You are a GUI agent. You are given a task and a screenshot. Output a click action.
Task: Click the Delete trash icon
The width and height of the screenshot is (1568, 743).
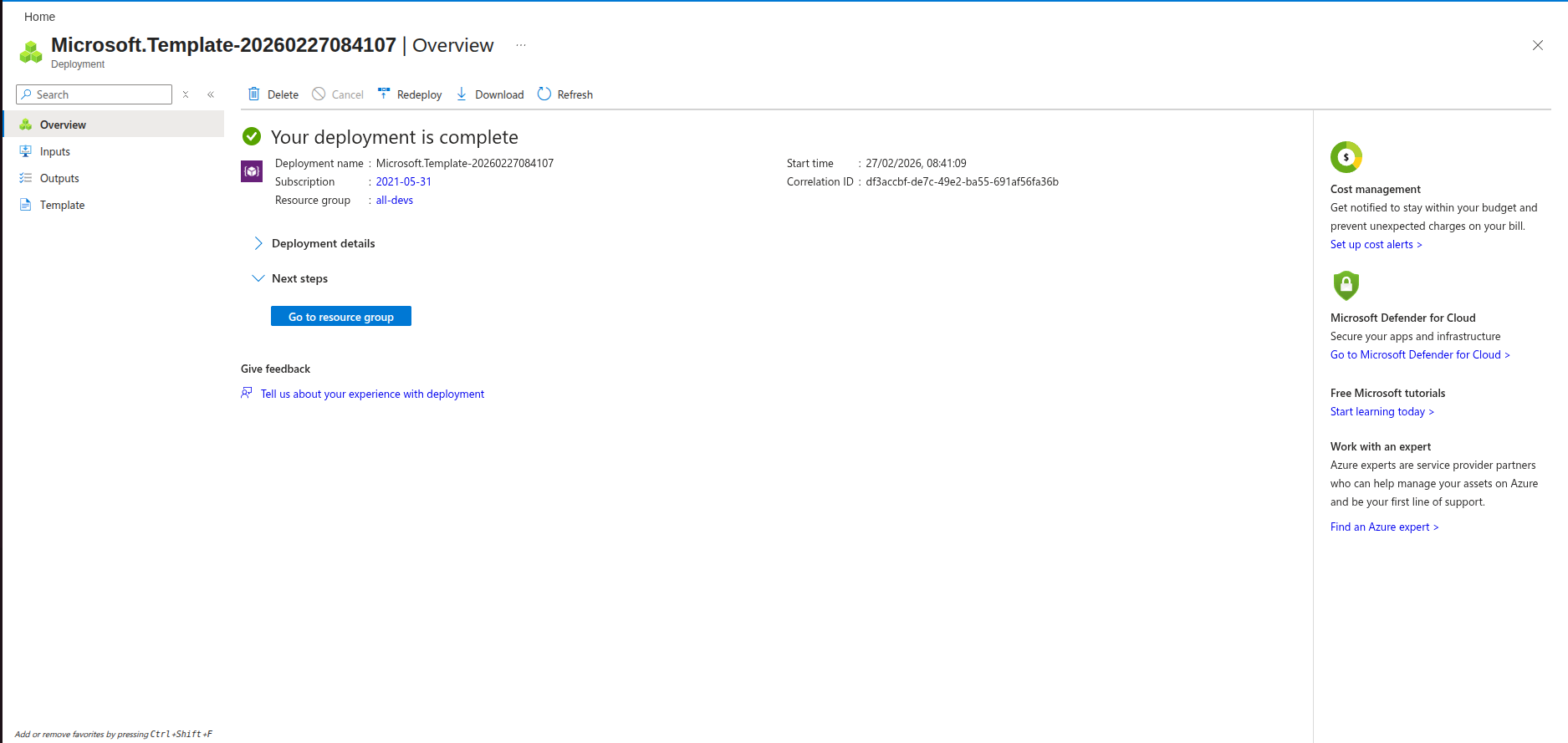254,94
